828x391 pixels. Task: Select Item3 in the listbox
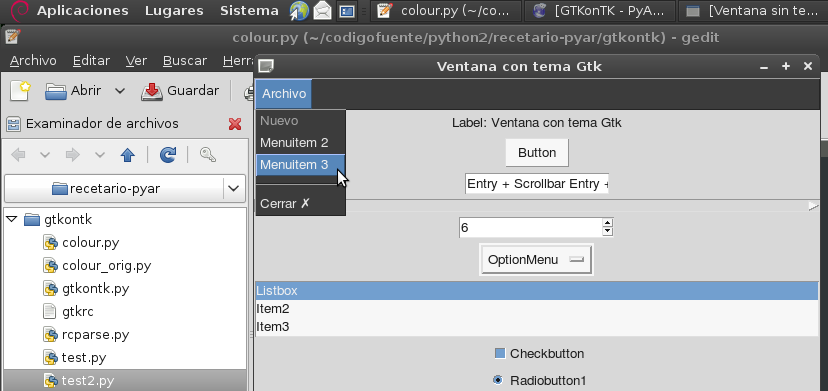click(x=537, y=327)
